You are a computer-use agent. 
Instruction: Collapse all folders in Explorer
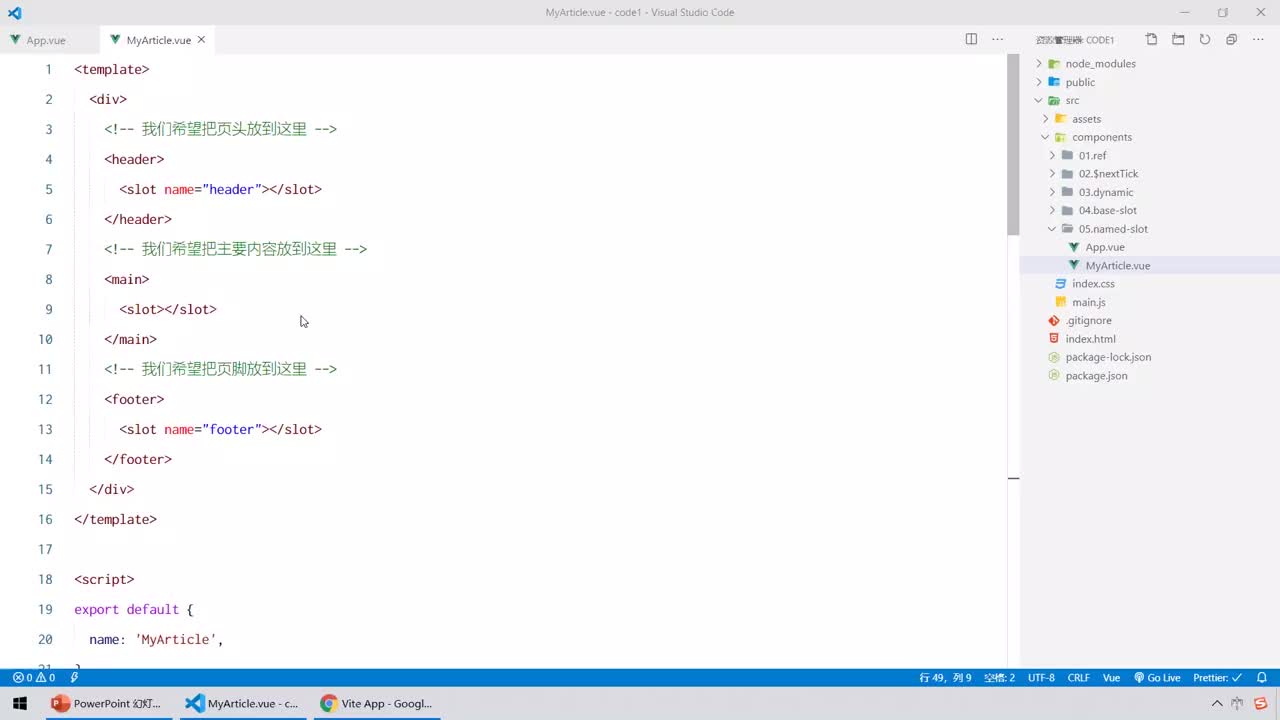click(1231, 40)
